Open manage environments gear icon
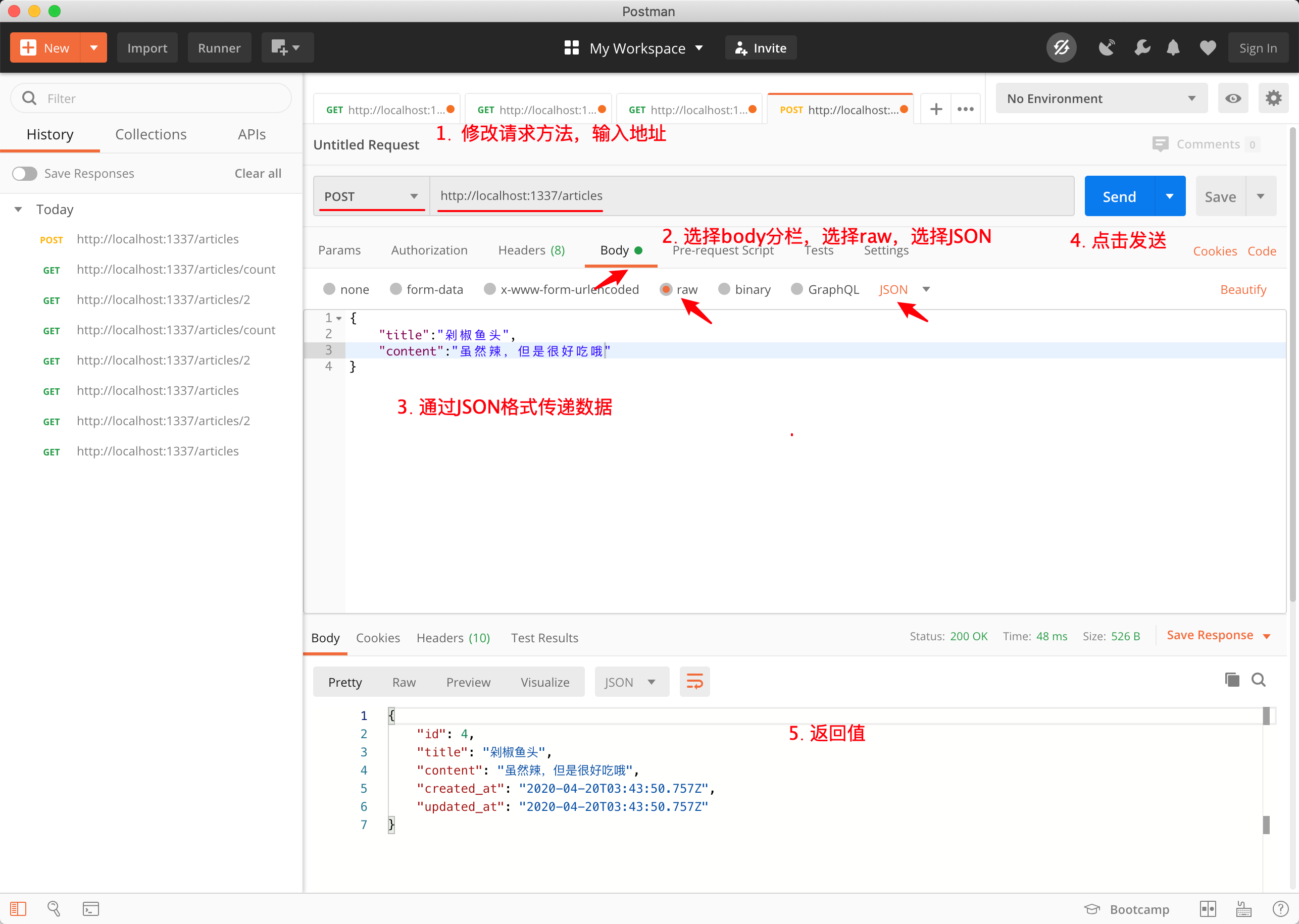1299x924 pixels. (x=1273, y=98)
